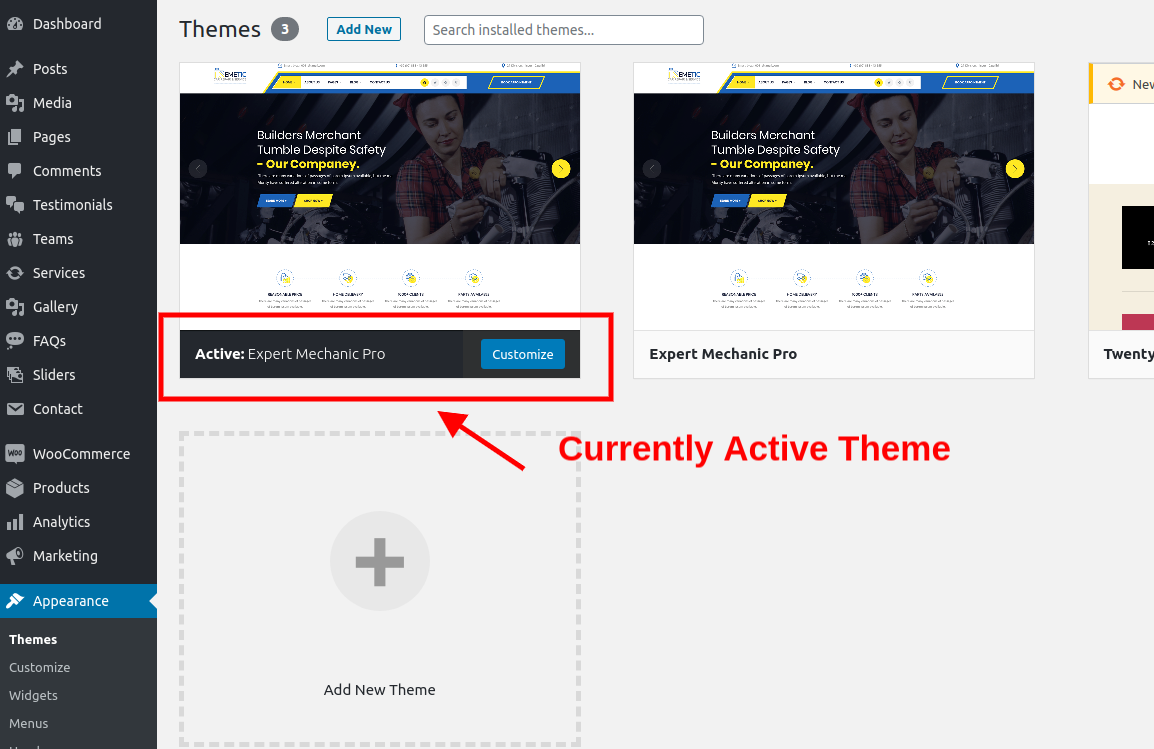Image resolution: width=1154 pixels, height=749 pixels.
Task: Open the Dashboard menu
Action: pos(78,24)
